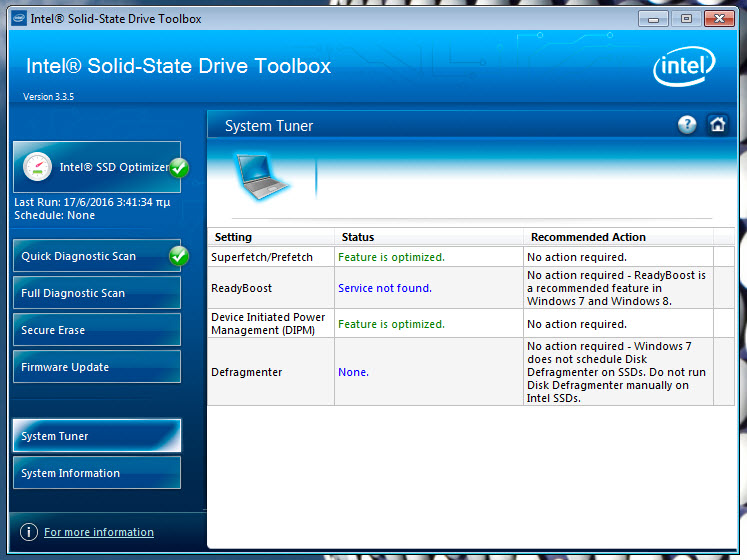The image size is (747, 560).
Task: Follow the For more information link
Action: 99,532
